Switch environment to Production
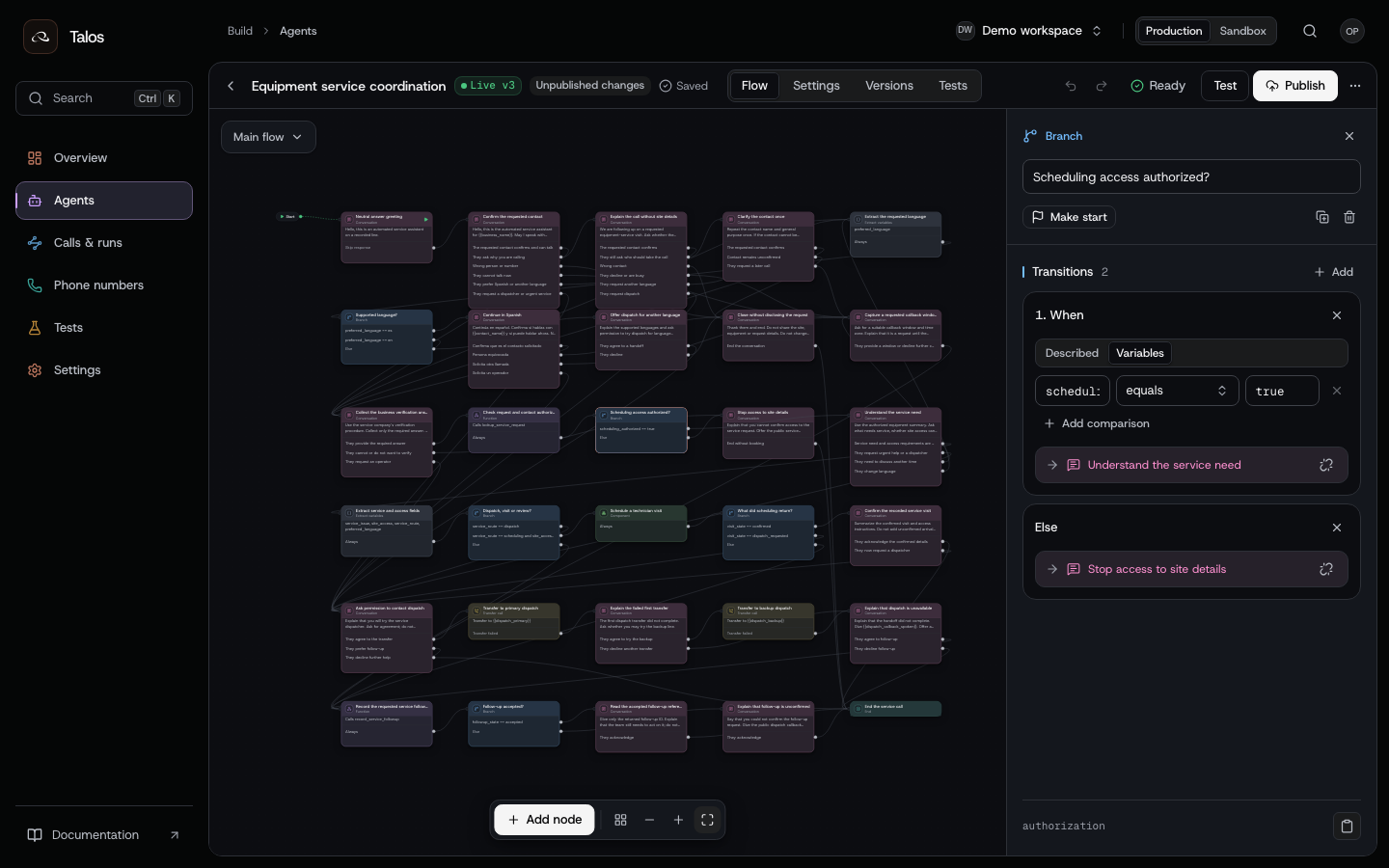The height and width of the screenshot is (868, 1389). (x=1173, y=31)
